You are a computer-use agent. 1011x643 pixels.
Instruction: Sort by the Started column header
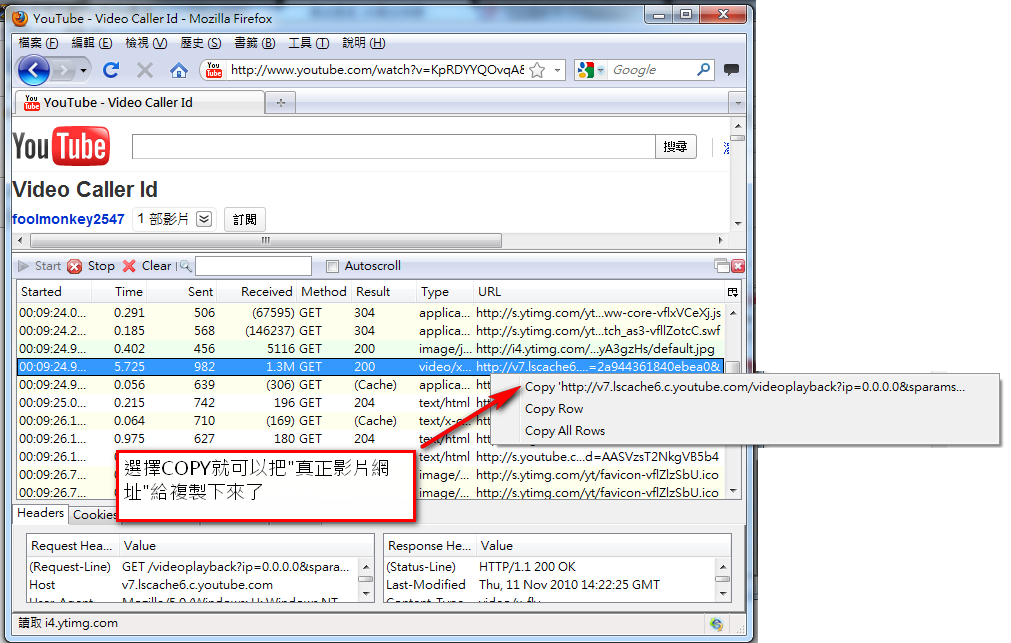[x=54, y=292]
